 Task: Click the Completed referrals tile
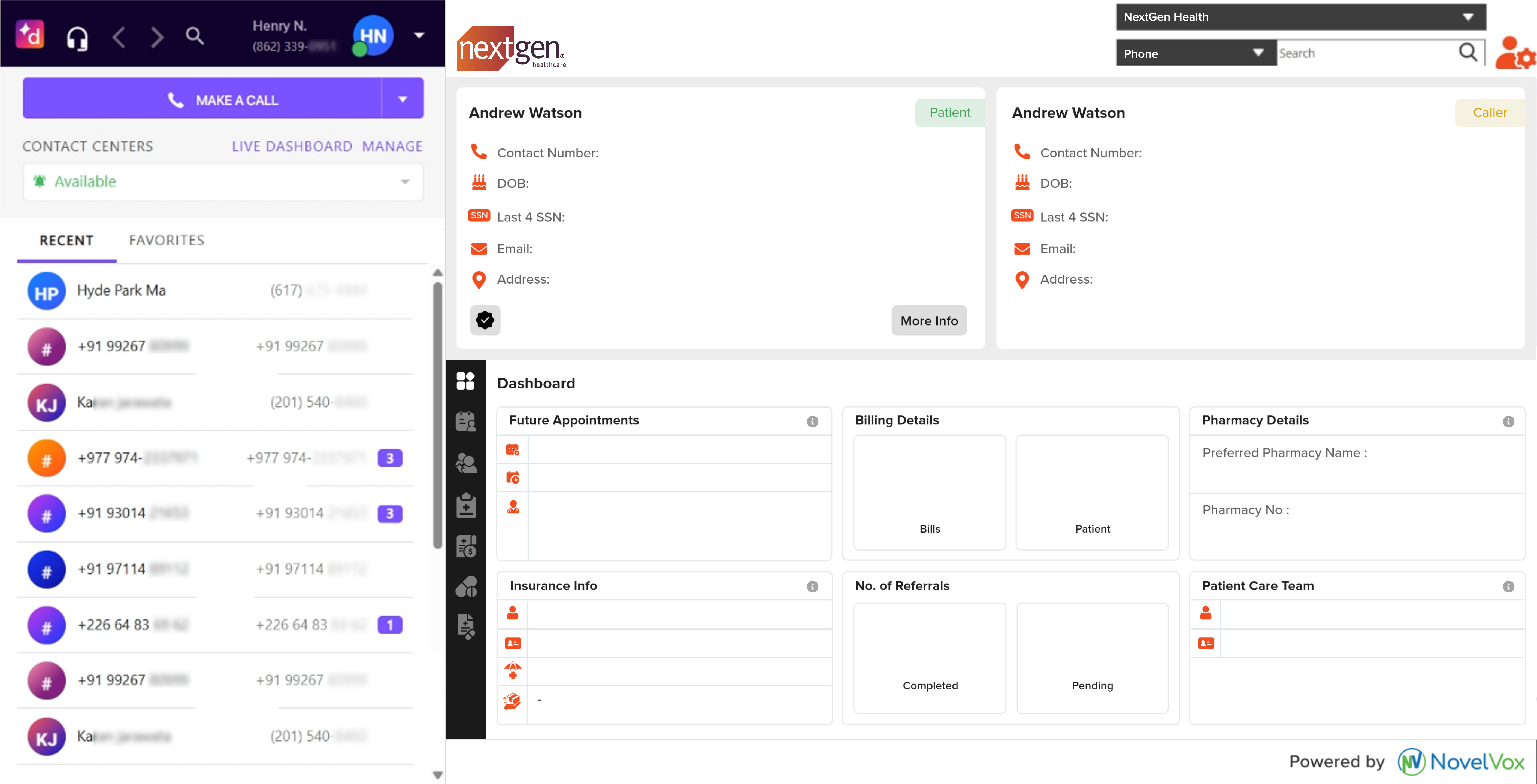click(x=930, y=658)
